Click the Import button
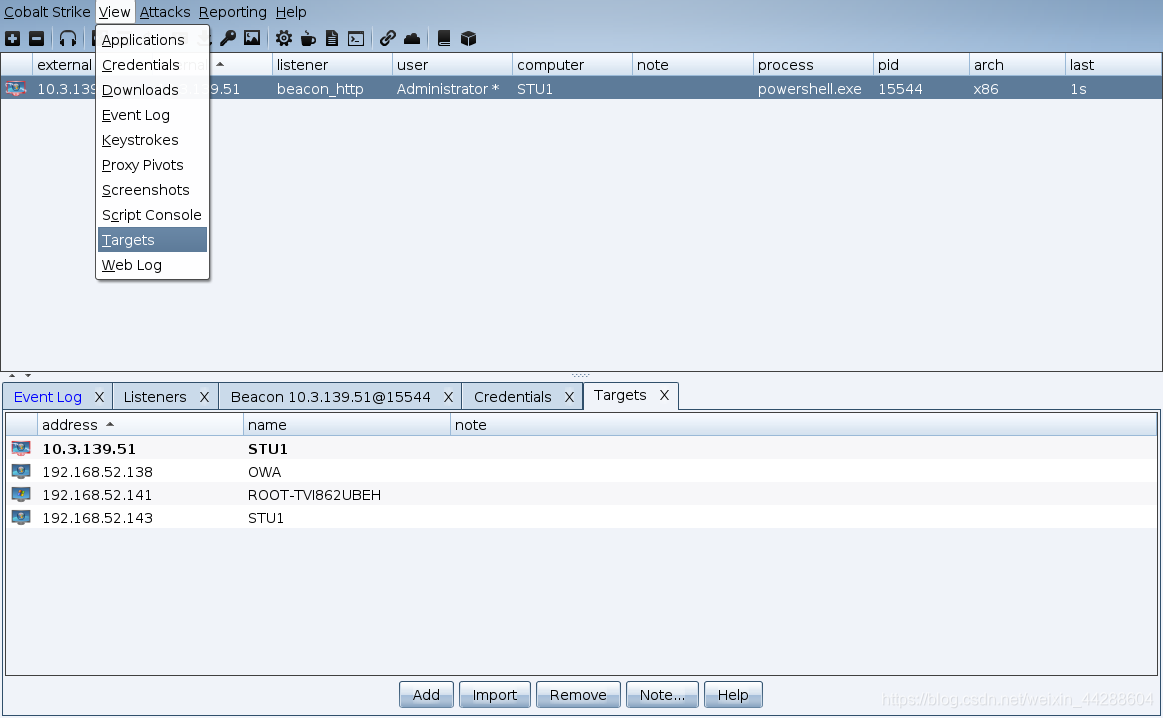Screen dimensions: 1163x718 (x=495, y=695)
